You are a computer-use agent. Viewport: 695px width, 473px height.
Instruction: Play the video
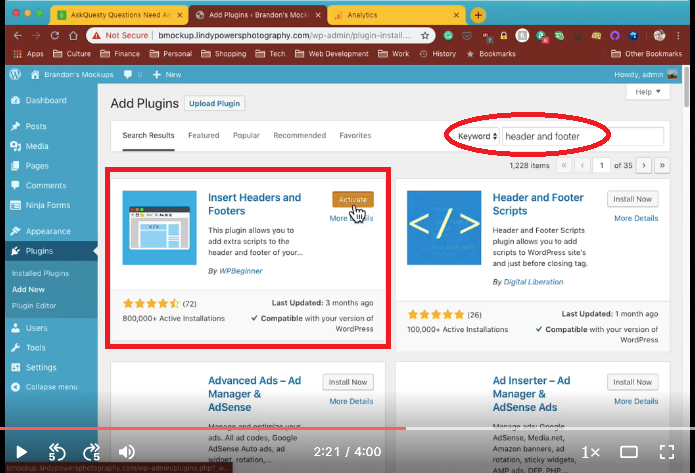click(21, 452)
